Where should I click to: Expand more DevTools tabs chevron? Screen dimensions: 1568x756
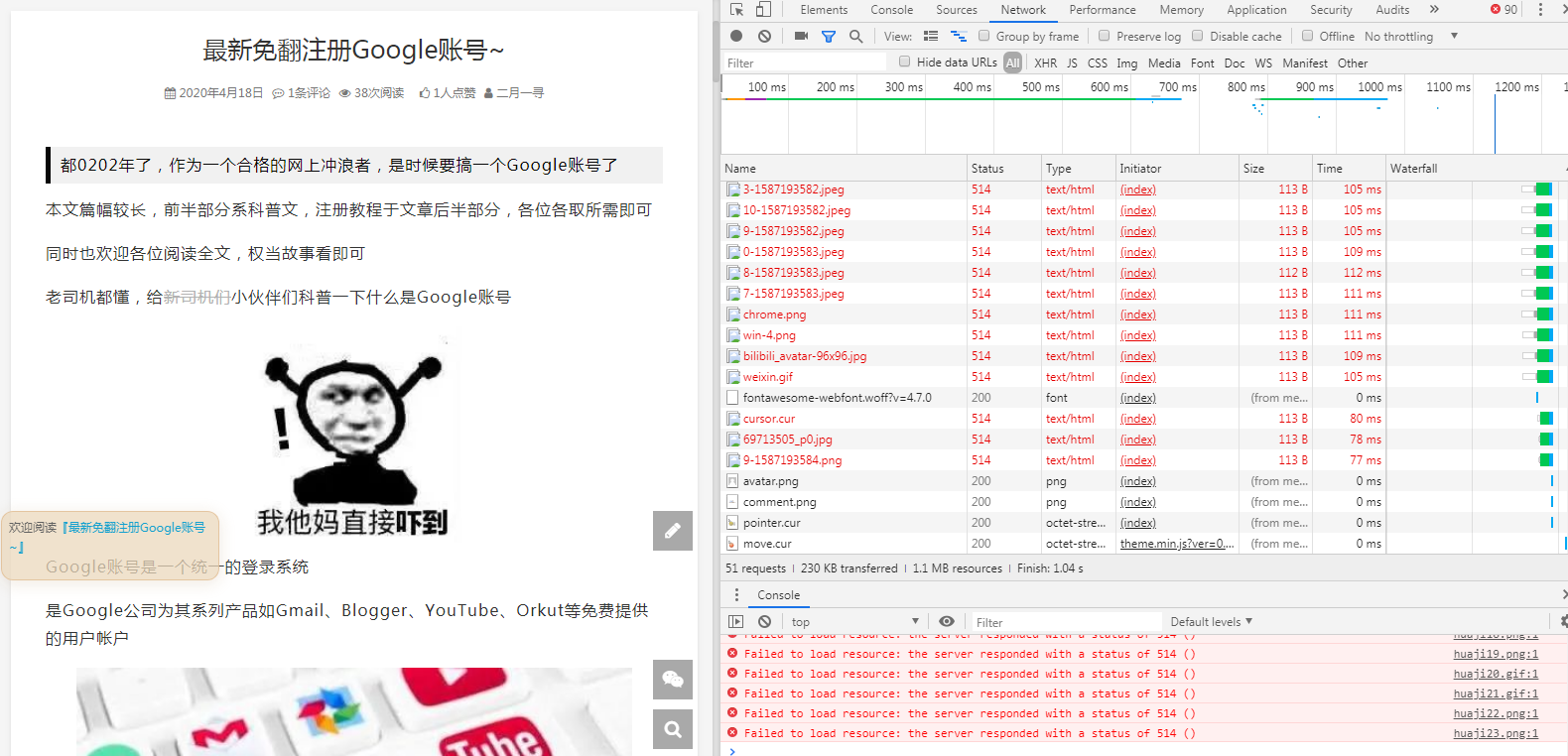(x=1434, y=10)
